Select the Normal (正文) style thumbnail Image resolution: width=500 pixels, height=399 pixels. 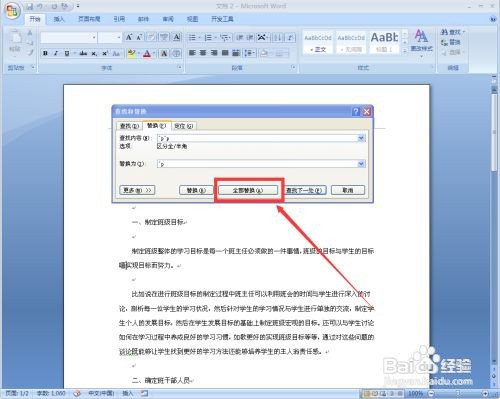pyautogui.click(x=318, y=42)
